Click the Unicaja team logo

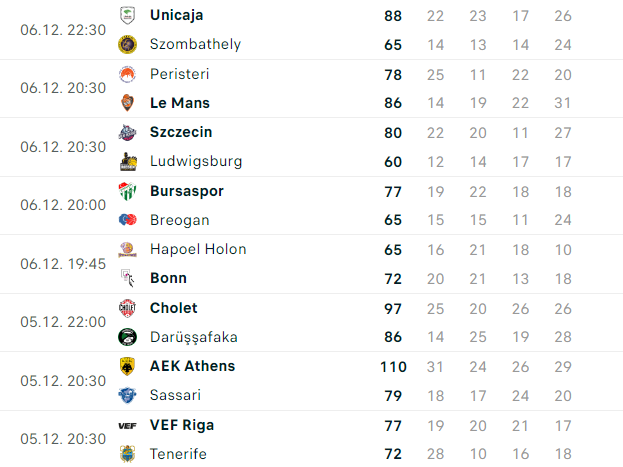[x=128, y=16]
